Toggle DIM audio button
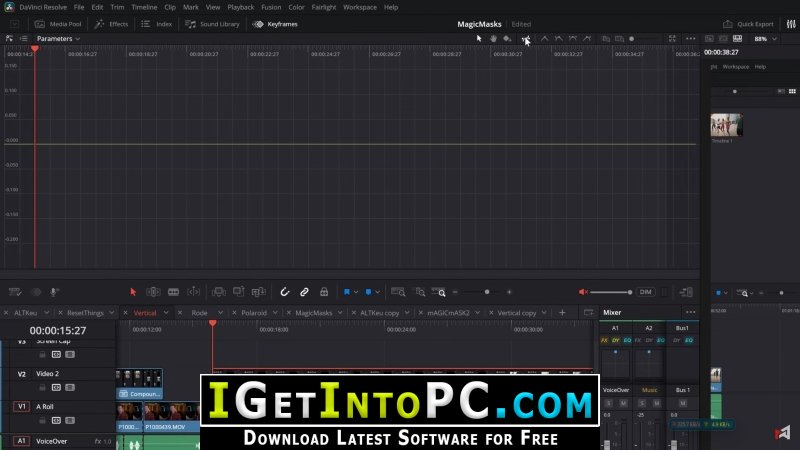The height and width of the screenshot is (450, 800). (x=645, y=292)
